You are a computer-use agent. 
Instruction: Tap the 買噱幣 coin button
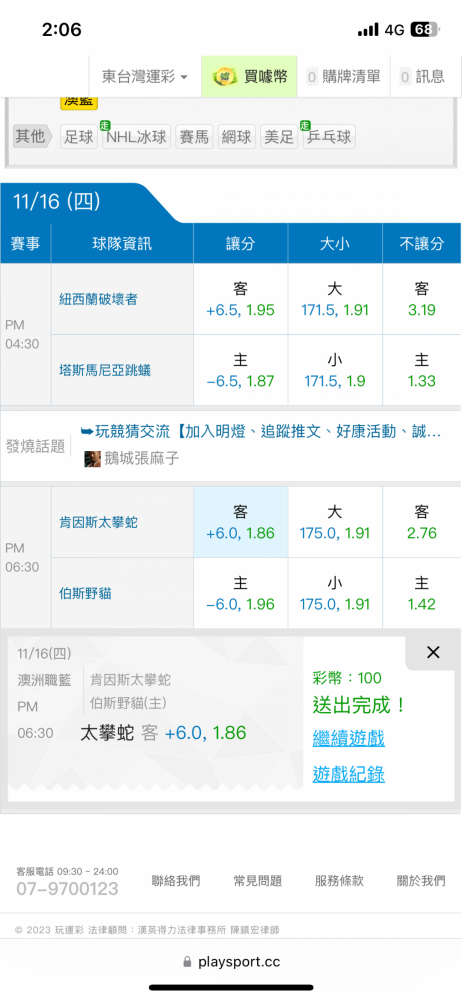click(x=250, y=77)
